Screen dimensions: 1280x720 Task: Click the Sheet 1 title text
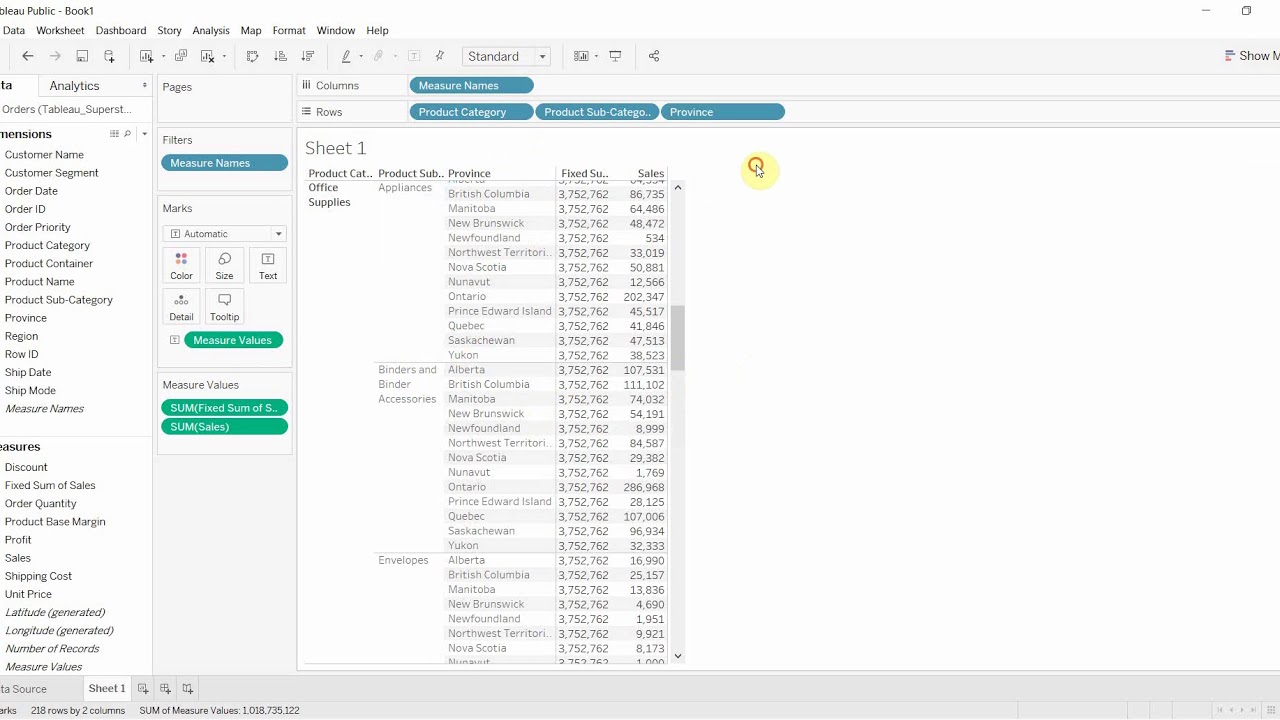tap(336, 148)
